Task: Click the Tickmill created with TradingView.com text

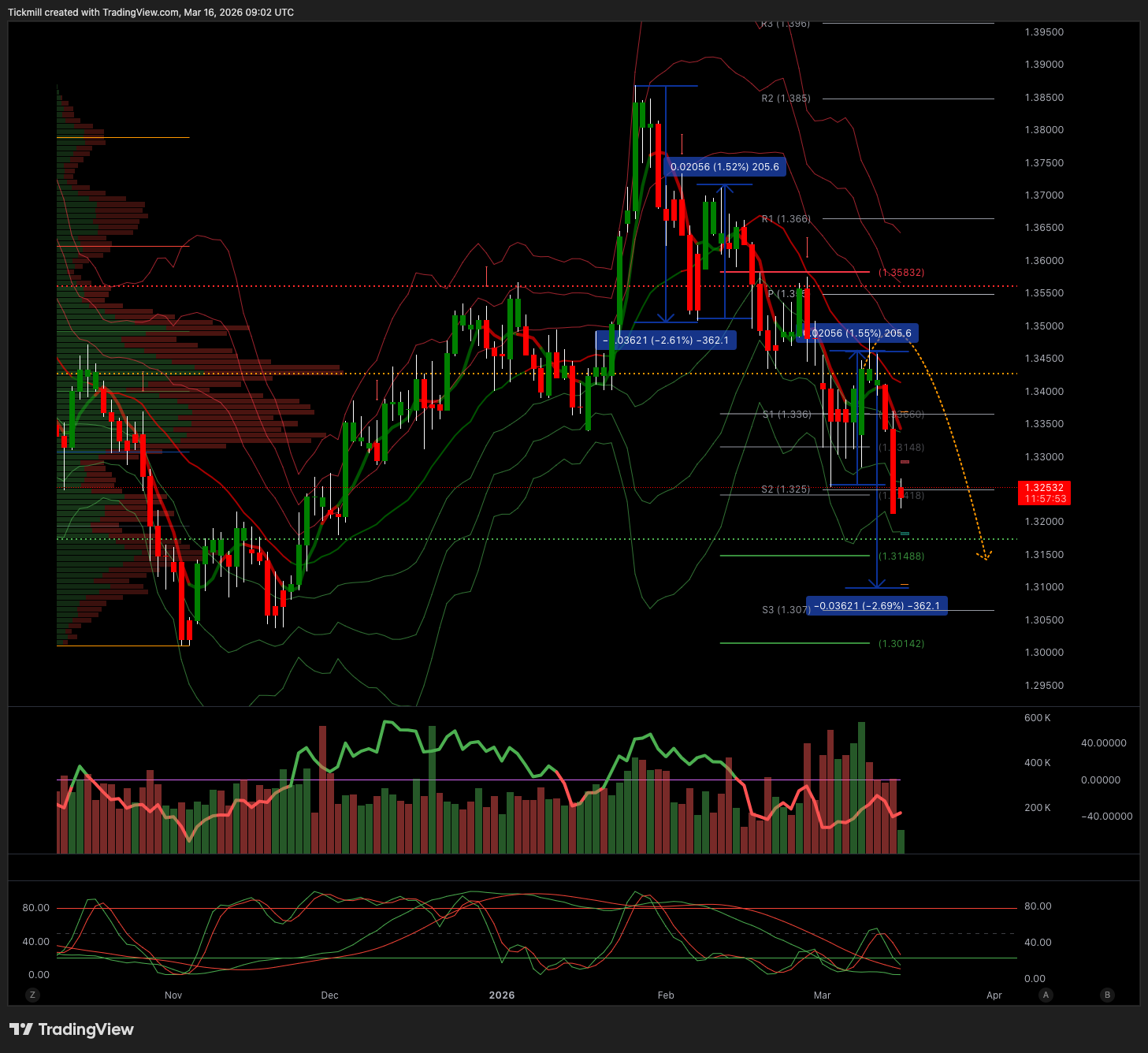Action: pos(150,13)
